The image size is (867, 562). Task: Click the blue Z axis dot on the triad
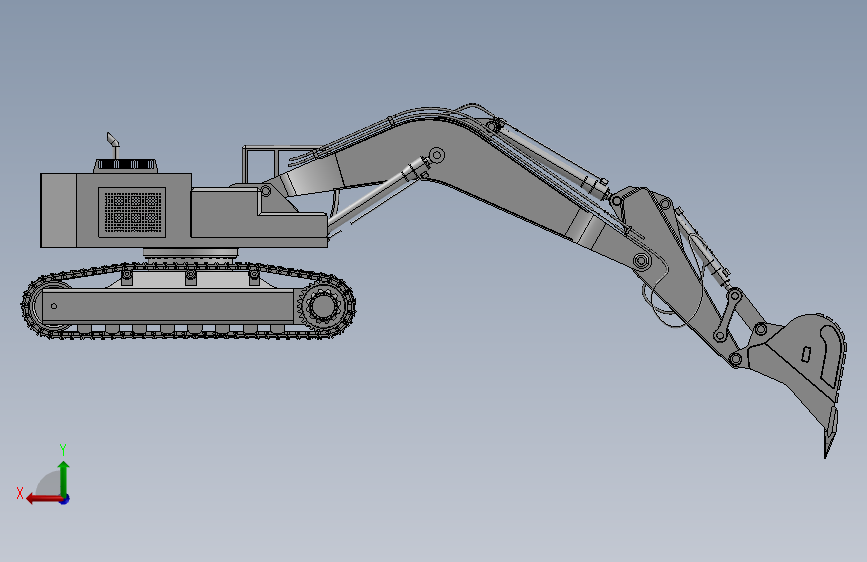click(65, 499)
